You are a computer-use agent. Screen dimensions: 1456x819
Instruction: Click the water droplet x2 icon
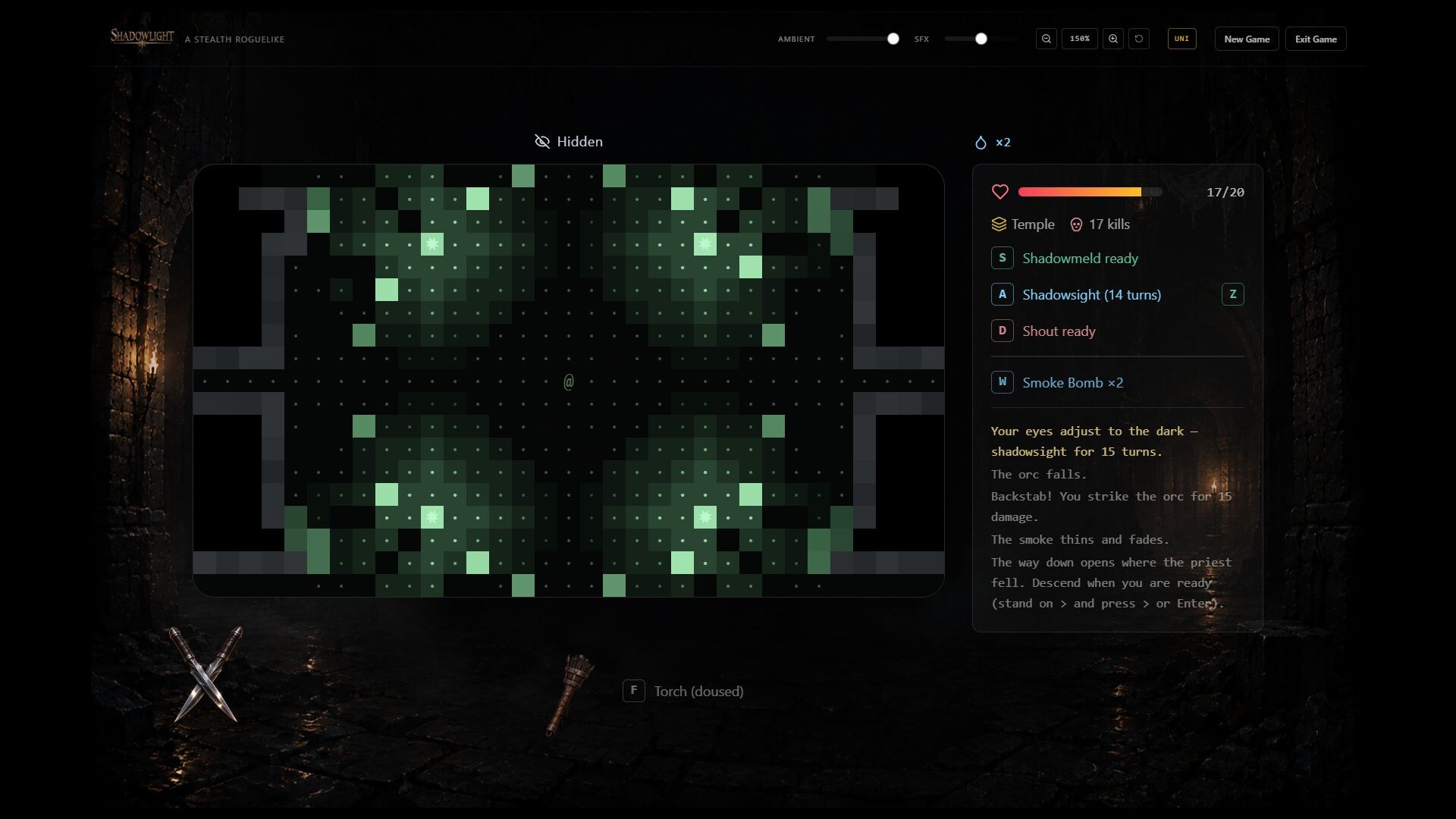[x=981, y=143]
